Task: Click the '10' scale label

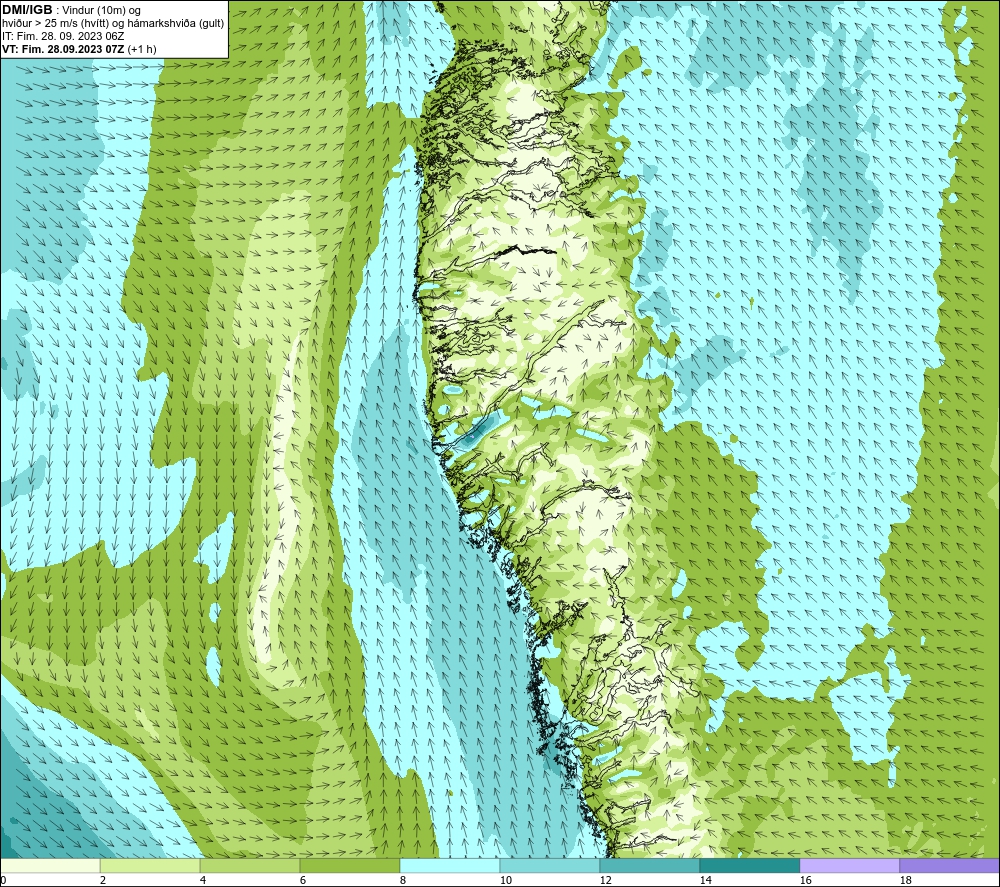Action: click(505, 880)
